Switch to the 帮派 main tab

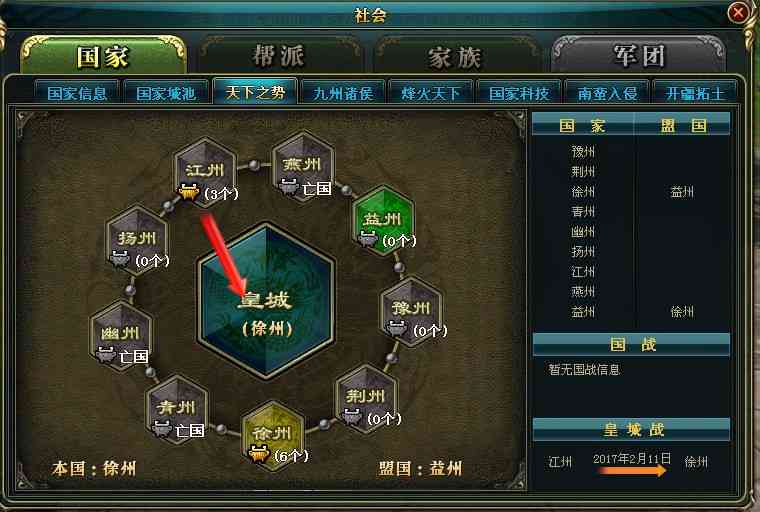280,56
